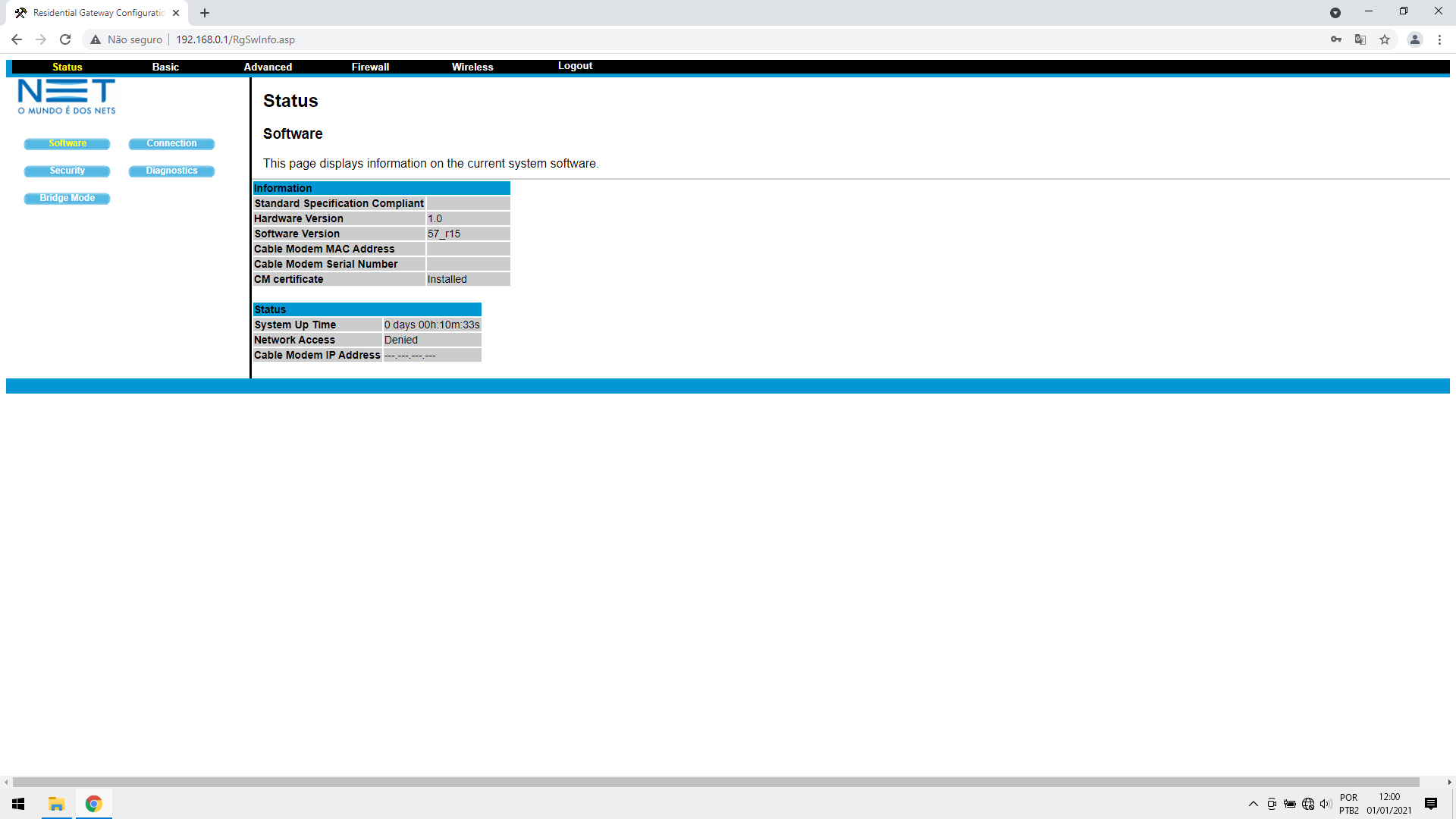Open the notification center icon

pyautogui.click(x=1431, y=804)
